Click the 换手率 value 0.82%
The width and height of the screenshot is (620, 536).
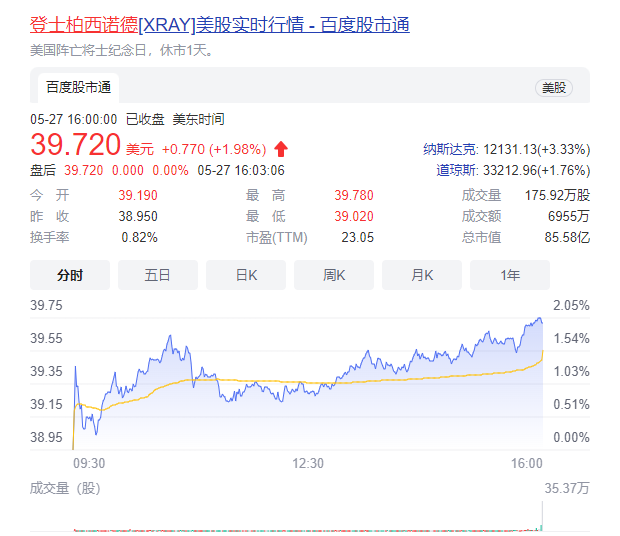point(140,237)
